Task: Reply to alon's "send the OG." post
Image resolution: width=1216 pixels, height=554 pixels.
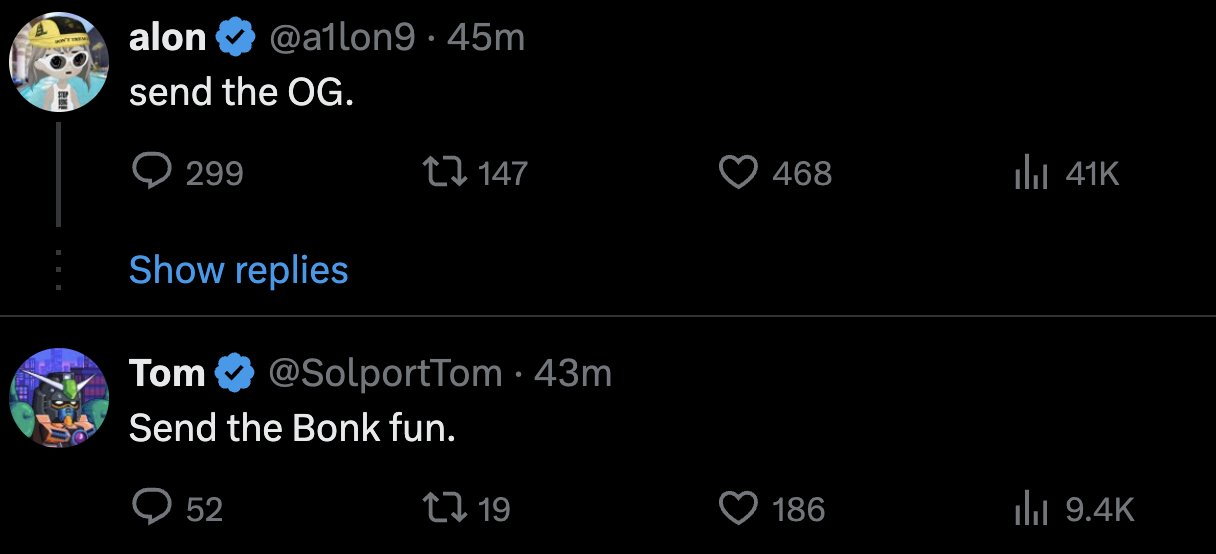Action: click(x=151, y=174)
